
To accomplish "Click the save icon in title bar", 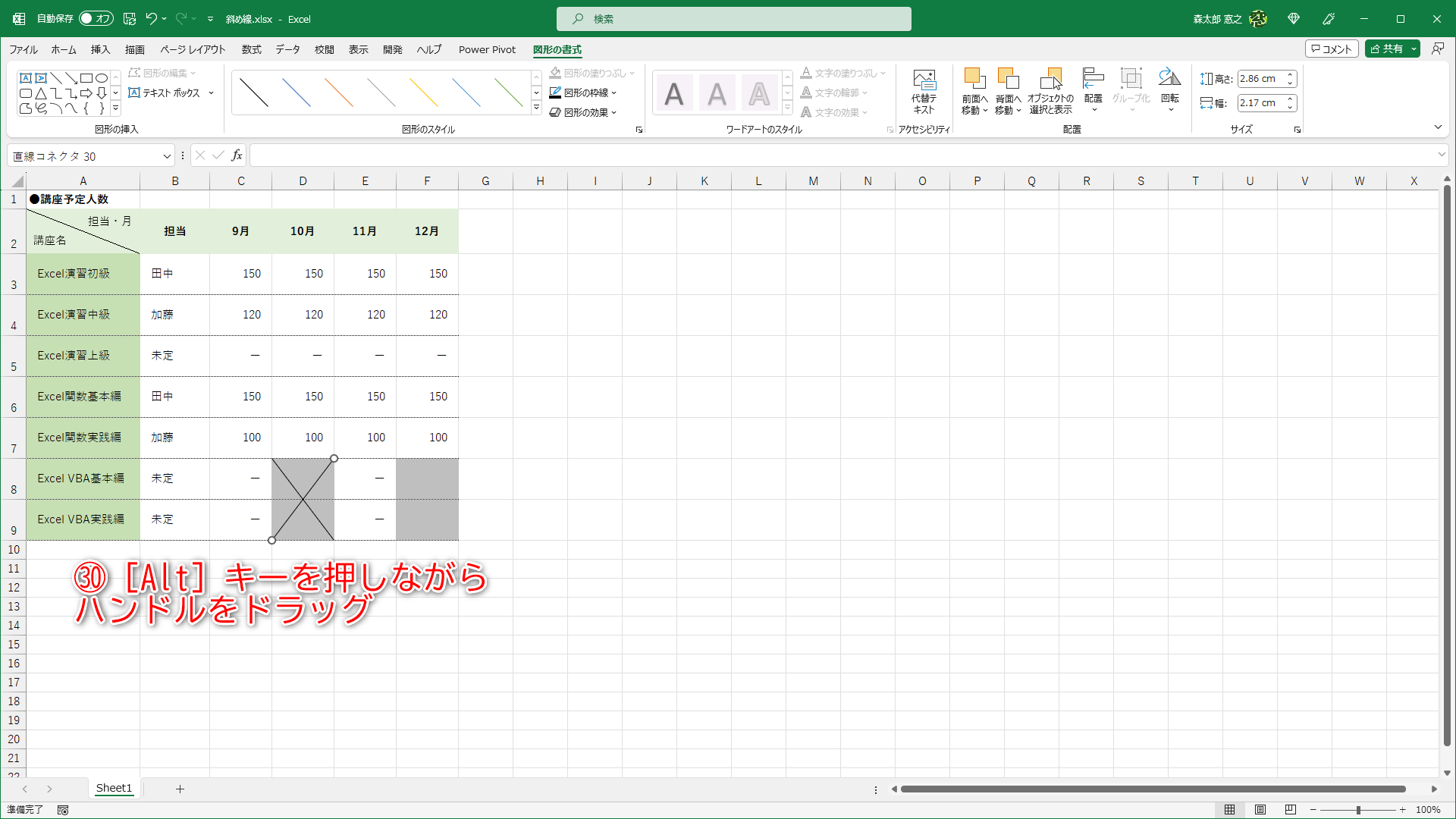I will (x=130, y=19).
